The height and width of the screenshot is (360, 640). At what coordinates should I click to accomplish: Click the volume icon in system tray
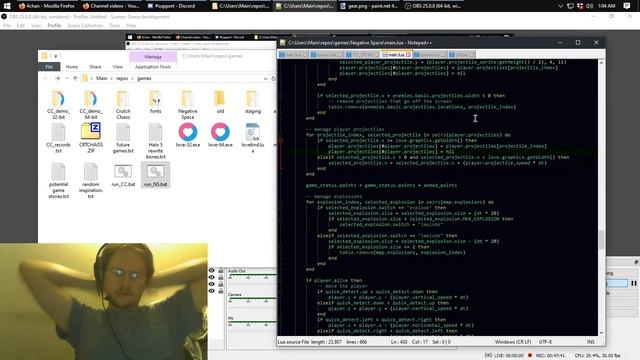point(589,6)
